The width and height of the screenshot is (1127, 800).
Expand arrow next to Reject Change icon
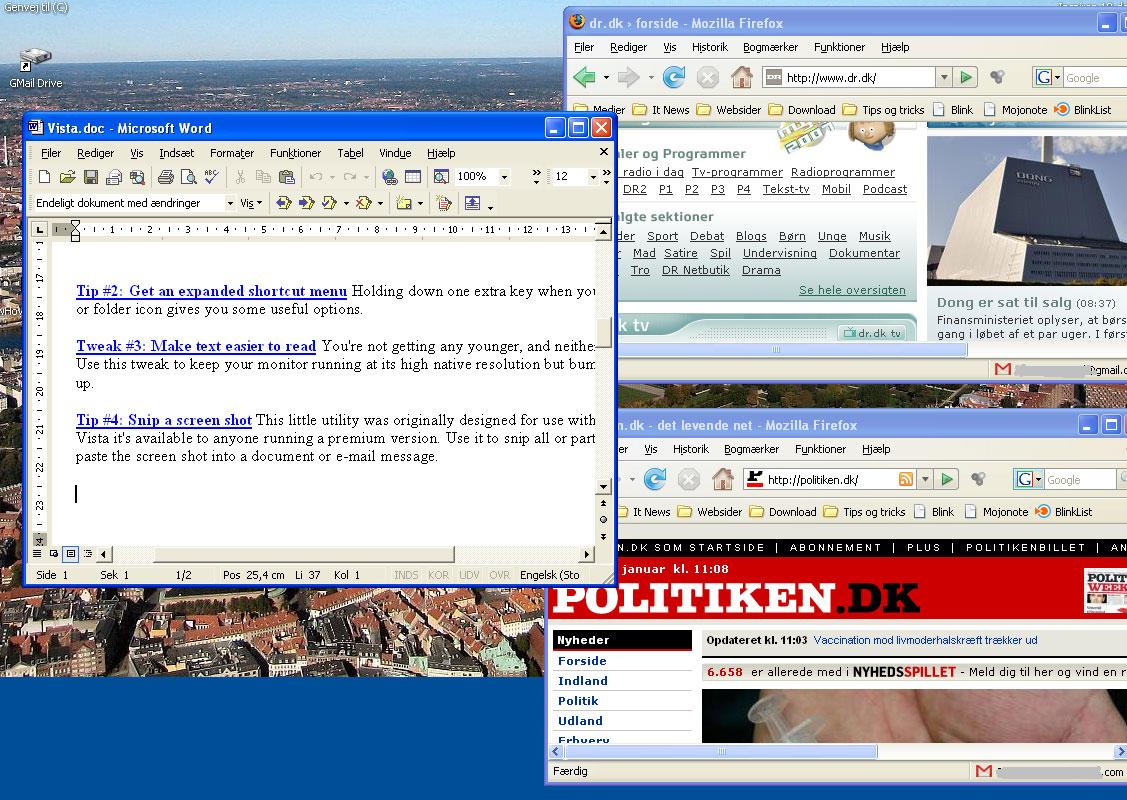pyautogui.click(x=380, y=203)
